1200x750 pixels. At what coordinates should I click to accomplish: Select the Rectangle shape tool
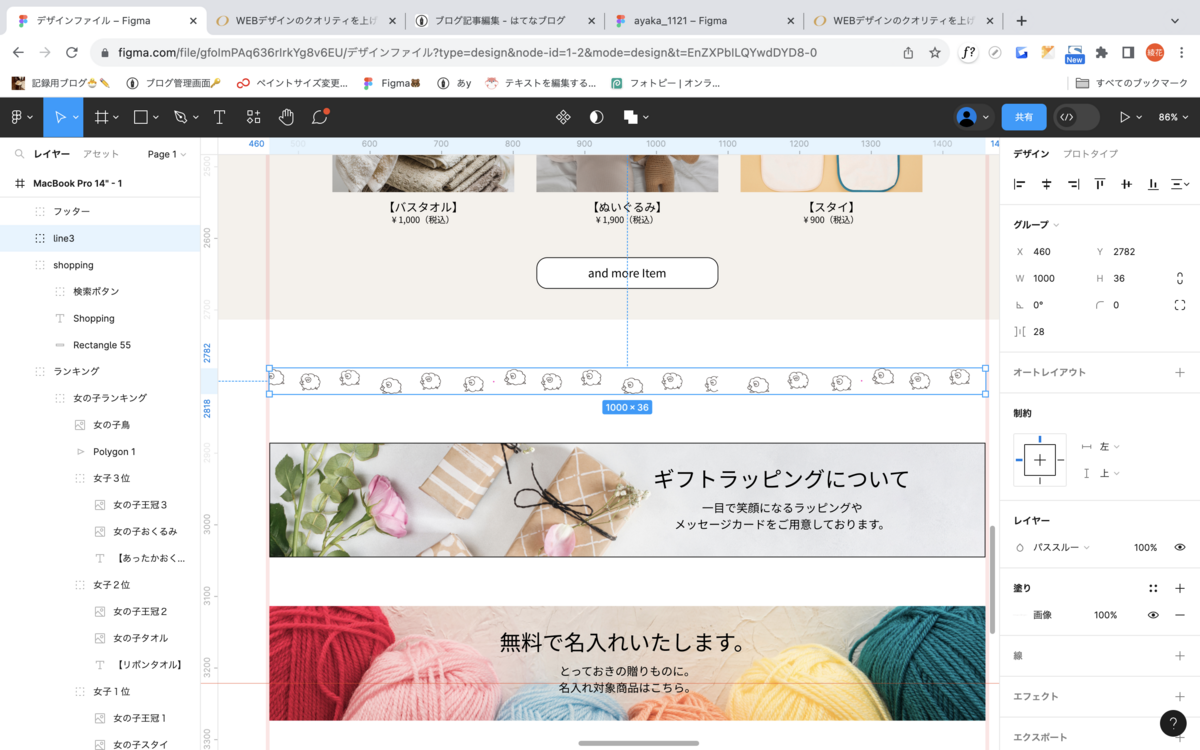[141, 117]
